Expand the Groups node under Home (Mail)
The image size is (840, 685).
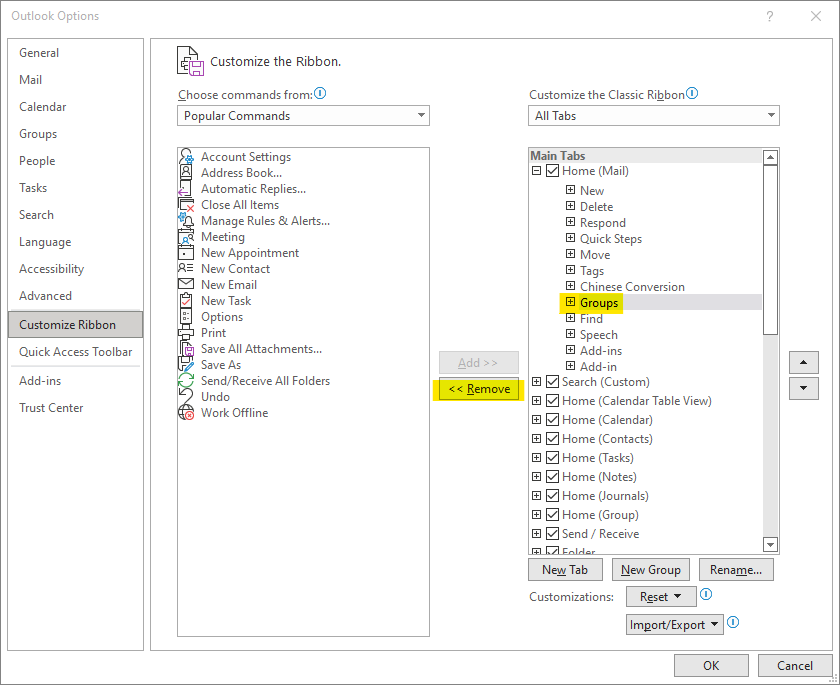pyautogui.click(x=571, y=302)
